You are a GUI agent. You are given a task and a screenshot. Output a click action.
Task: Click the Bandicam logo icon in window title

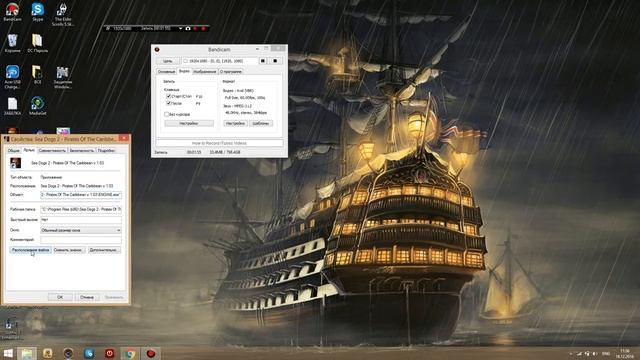pos(157,49)
